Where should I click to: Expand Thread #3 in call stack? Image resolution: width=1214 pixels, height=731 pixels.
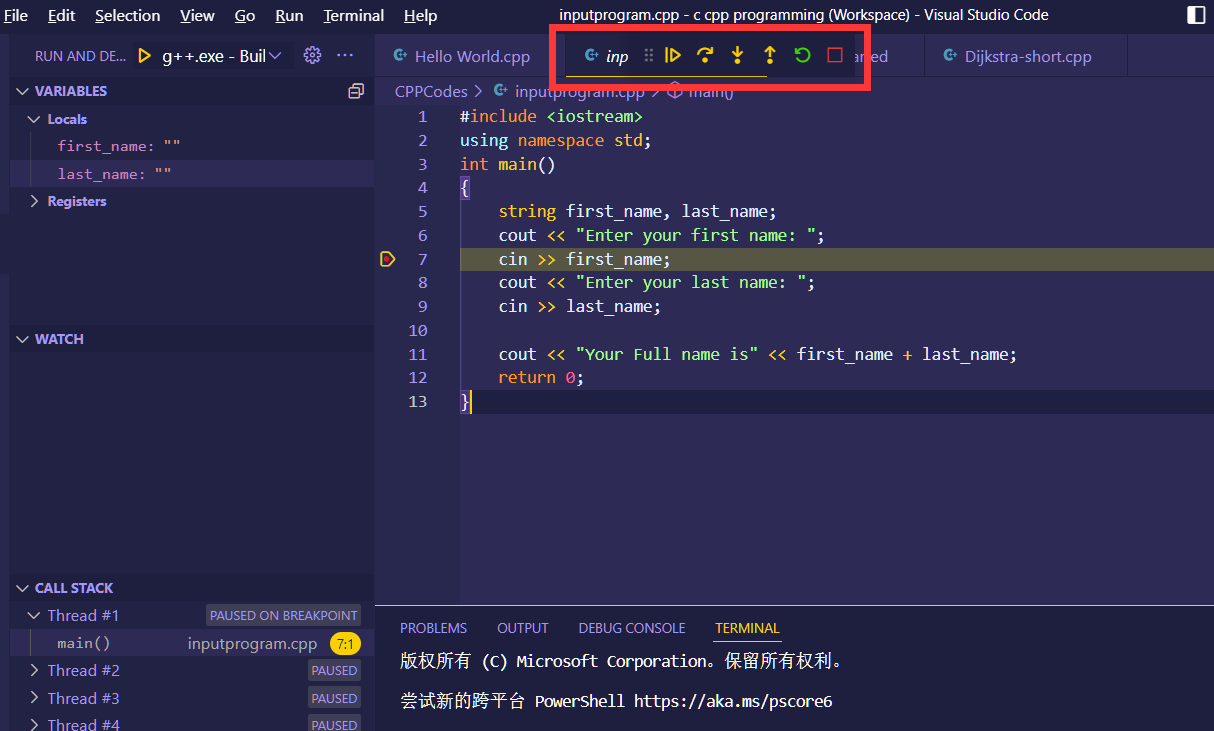coord(35,698)
